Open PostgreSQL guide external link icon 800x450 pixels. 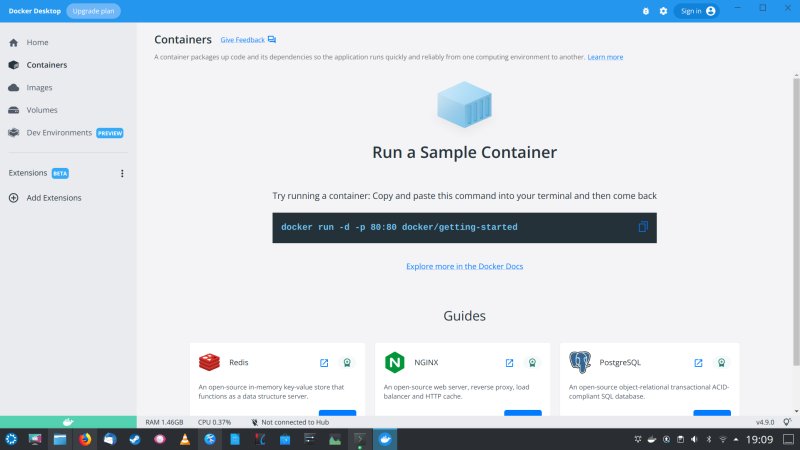pos(698,363)
